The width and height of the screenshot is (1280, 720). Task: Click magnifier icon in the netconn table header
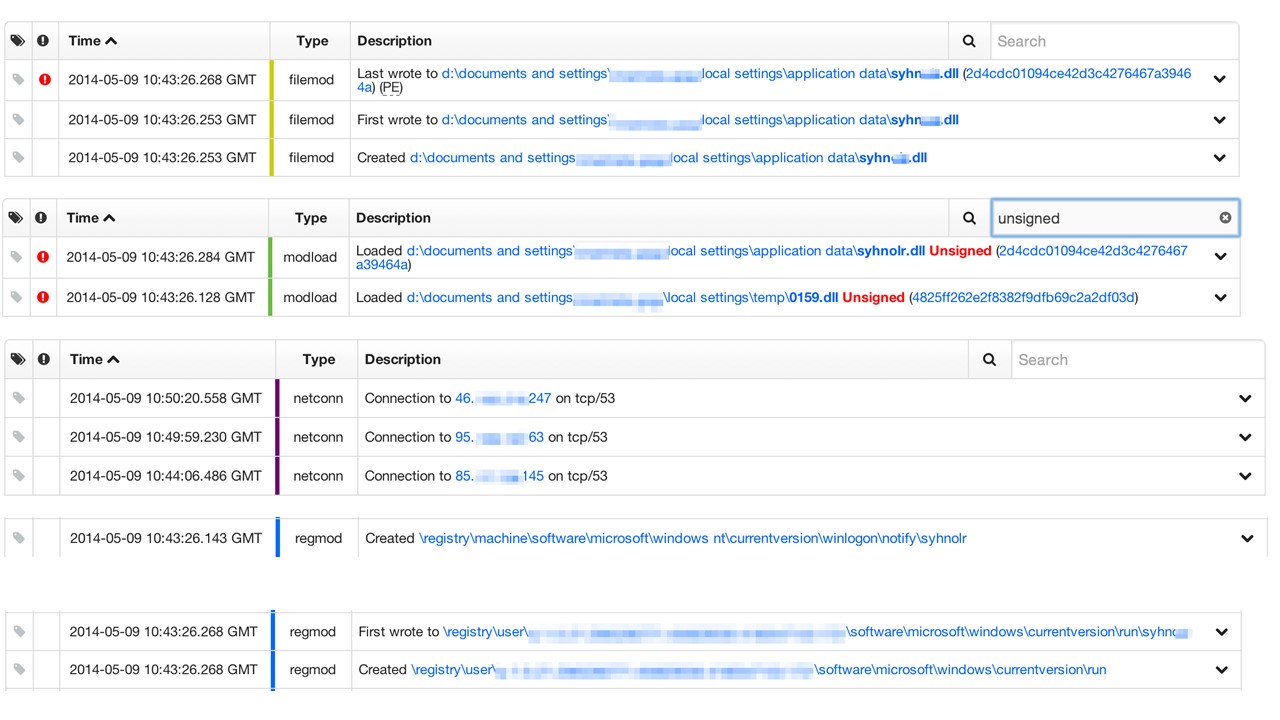click(x=989, y=360)
